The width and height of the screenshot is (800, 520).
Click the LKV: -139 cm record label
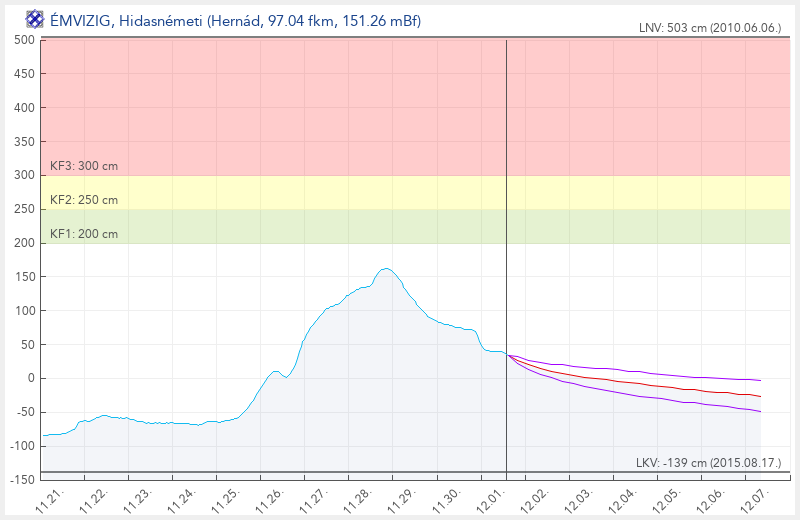(x=707, y=462)
